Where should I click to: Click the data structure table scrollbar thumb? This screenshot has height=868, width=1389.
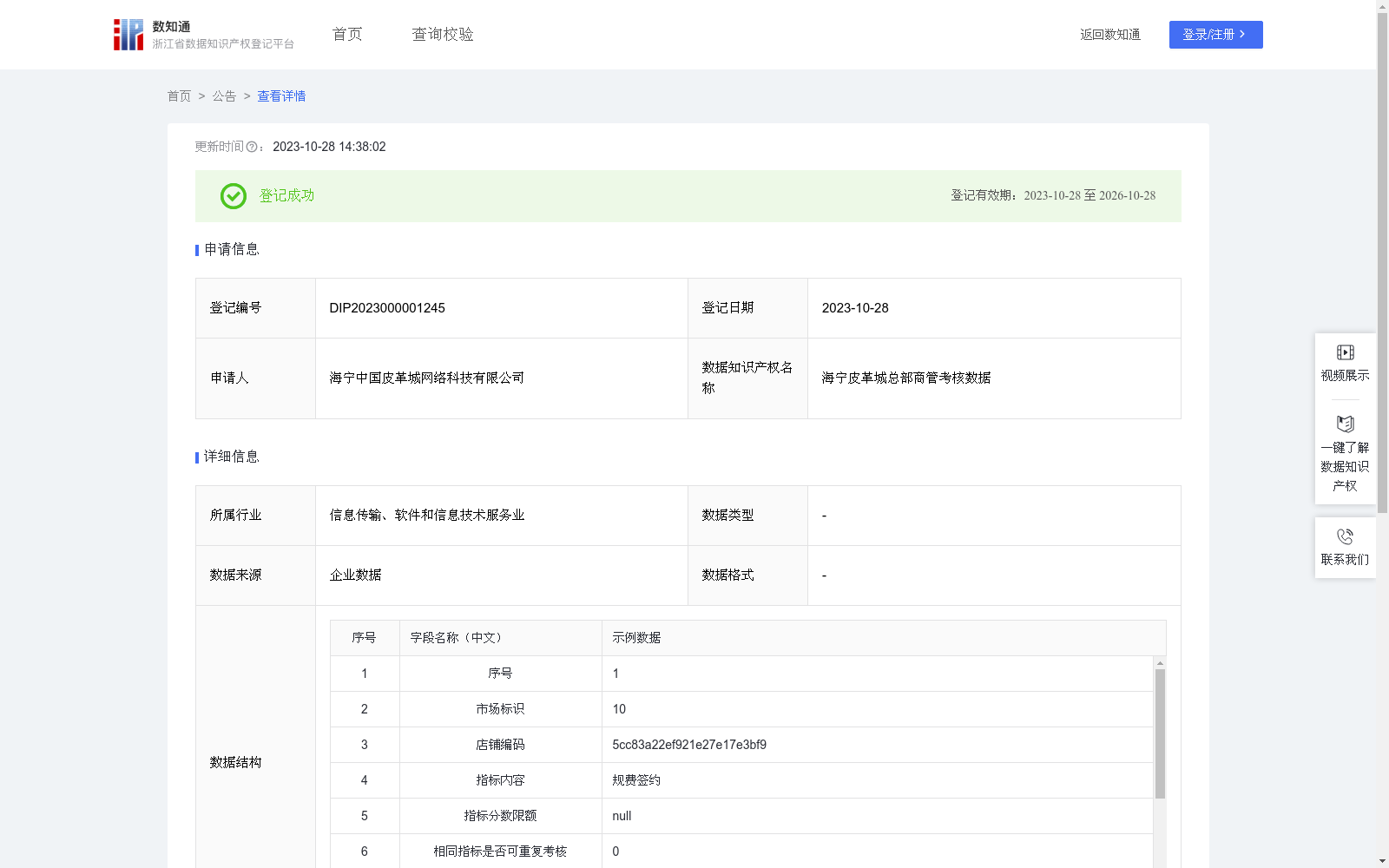pos(1160,733)
